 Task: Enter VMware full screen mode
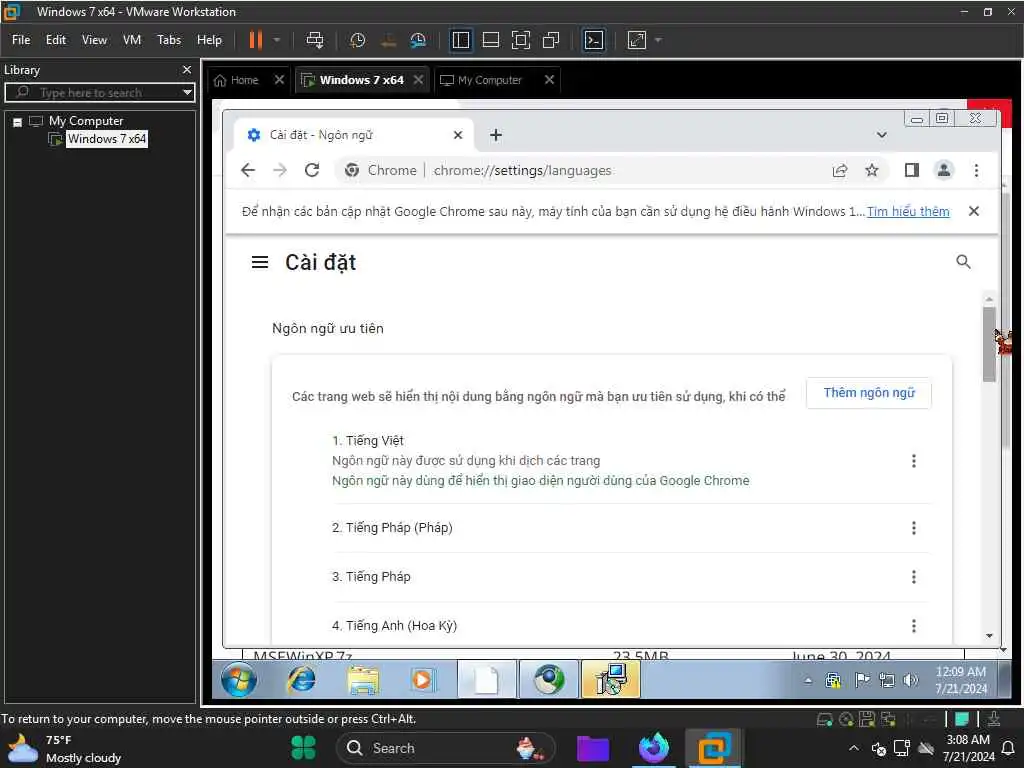[520, 40]
